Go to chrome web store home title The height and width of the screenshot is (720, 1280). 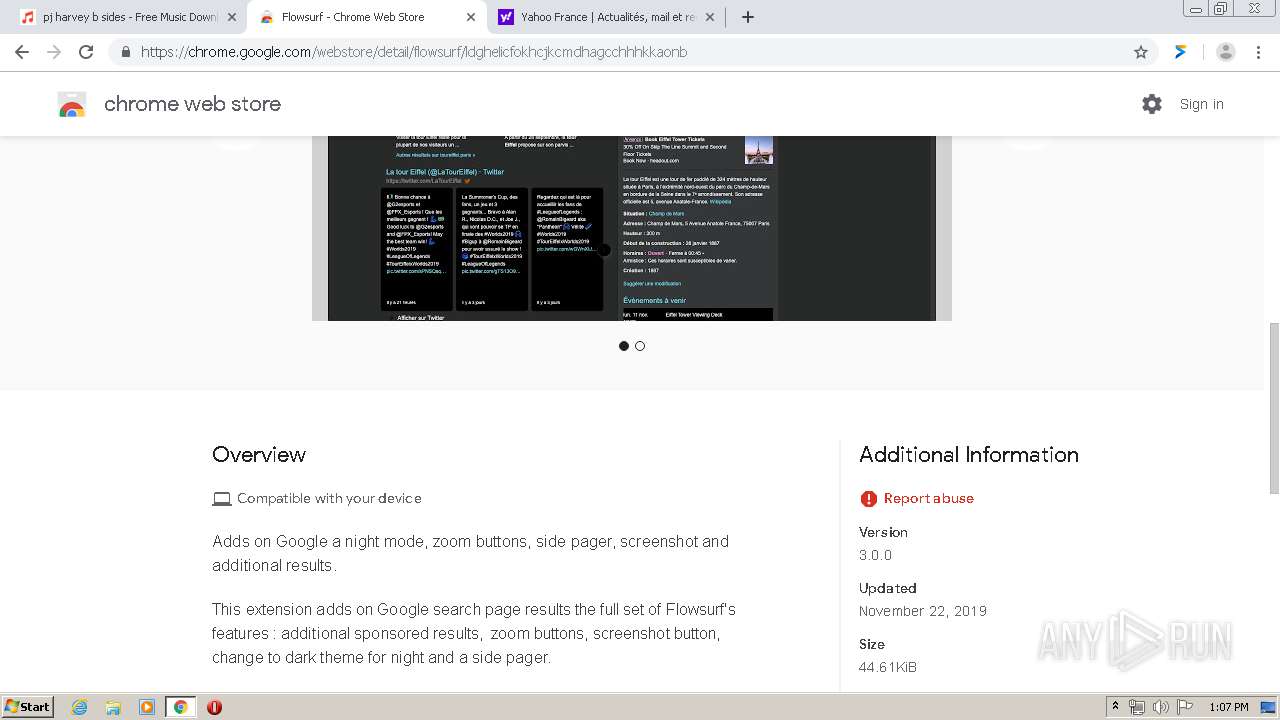[x=192, y=104]
